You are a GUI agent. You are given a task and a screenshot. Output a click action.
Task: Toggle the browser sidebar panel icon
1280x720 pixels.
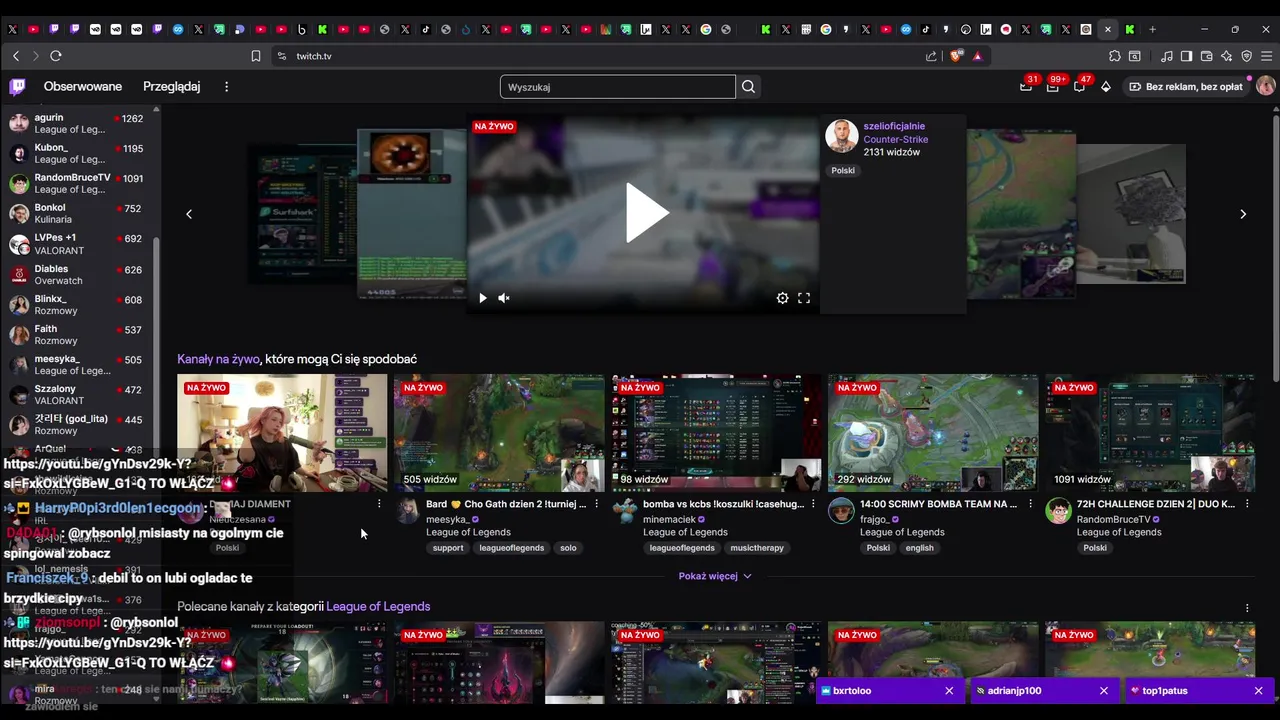pos(1186,56)
